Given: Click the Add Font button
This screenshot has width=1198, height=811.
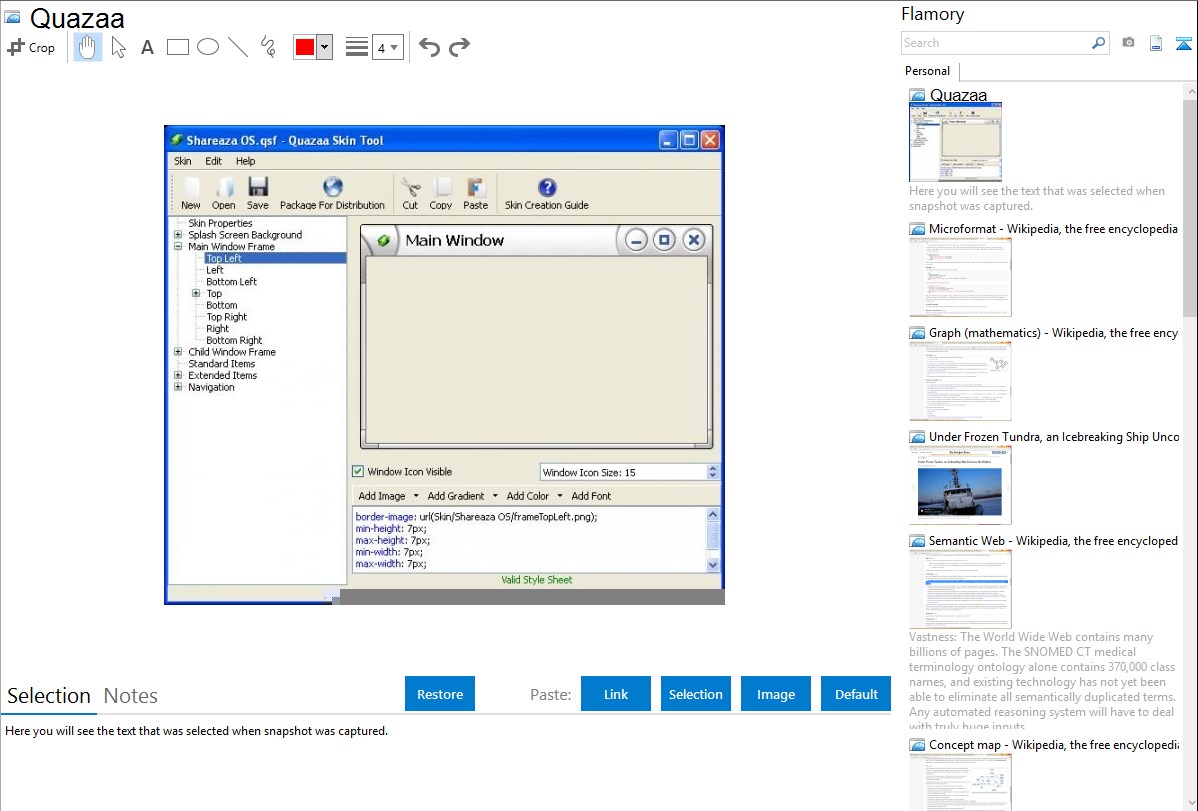Looking at the screenshot, I should pyautogui.click(x=591, y=495).
